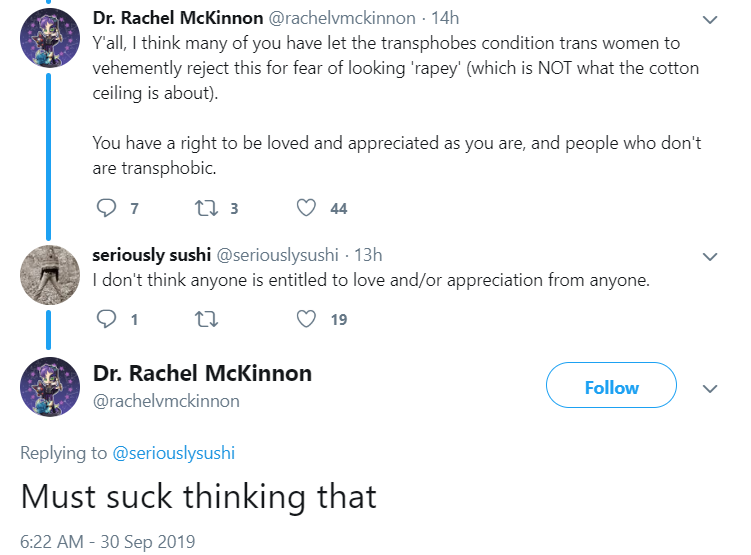
Task: Expand the options chevron on the seriously sushi tweet
Action: pyautogui.click(x=710, y=257)
